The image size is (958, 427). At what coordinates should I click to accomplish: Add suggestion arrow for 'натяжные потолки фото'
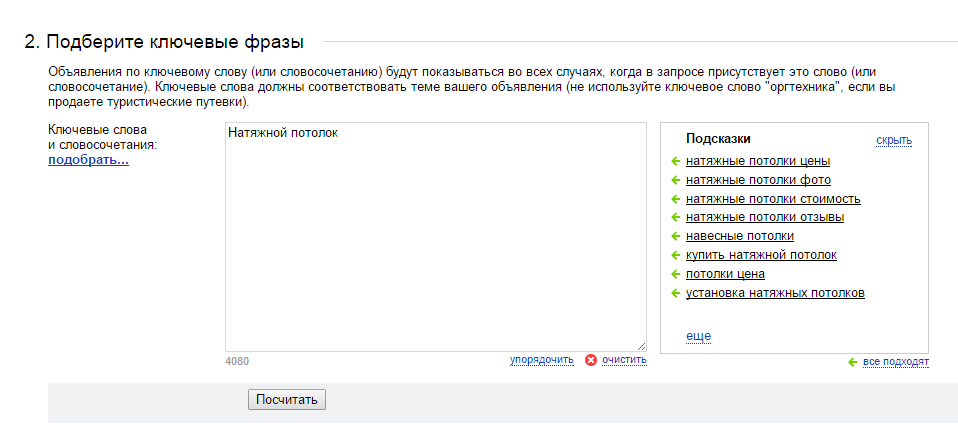(x=675, y=180)
